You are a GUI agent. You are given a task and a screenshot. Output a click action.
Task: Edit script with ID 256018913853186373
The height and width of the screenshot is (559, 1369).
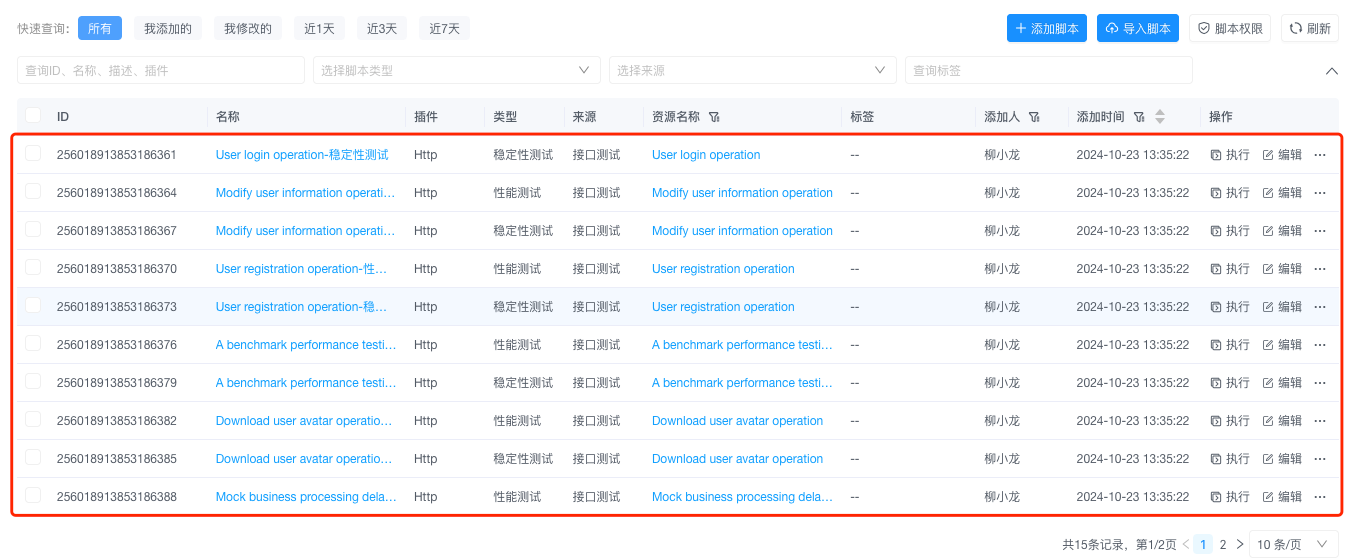(x=1282, y=307)
